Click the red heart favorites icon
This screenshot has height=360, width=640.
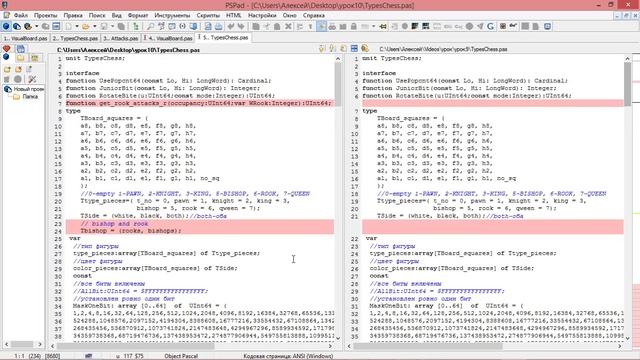click(7, 49)
